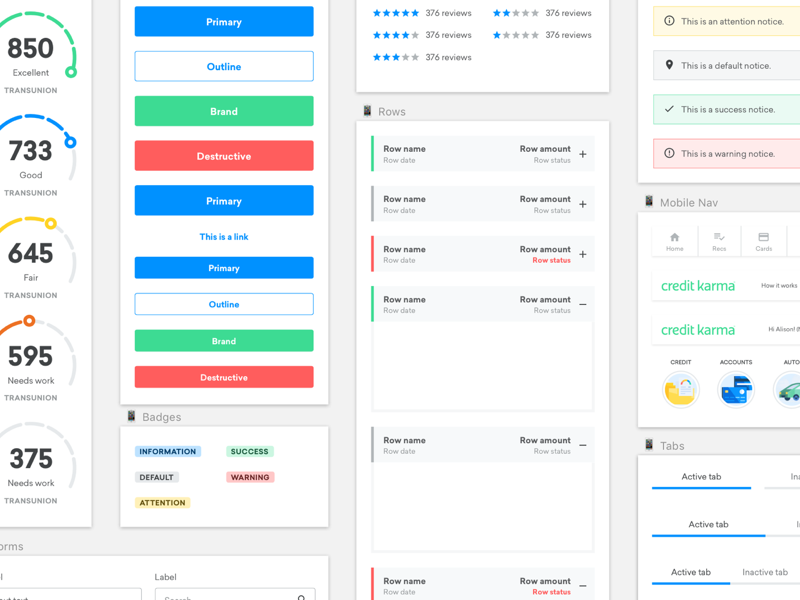Click the '376 reviews' text beside five stars
This screenshot has width=800, height=600.
(x=448, y=13)
